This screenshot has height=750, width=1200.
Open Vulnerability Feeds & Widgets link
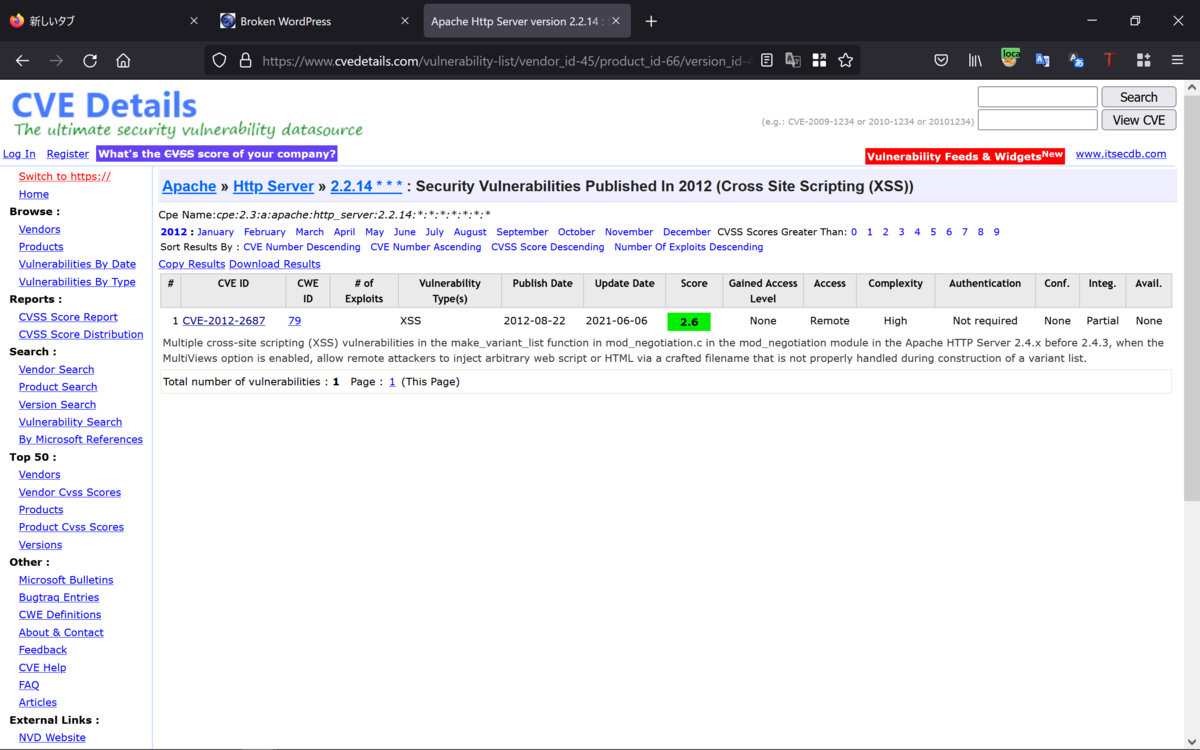[x=964, y=156]
